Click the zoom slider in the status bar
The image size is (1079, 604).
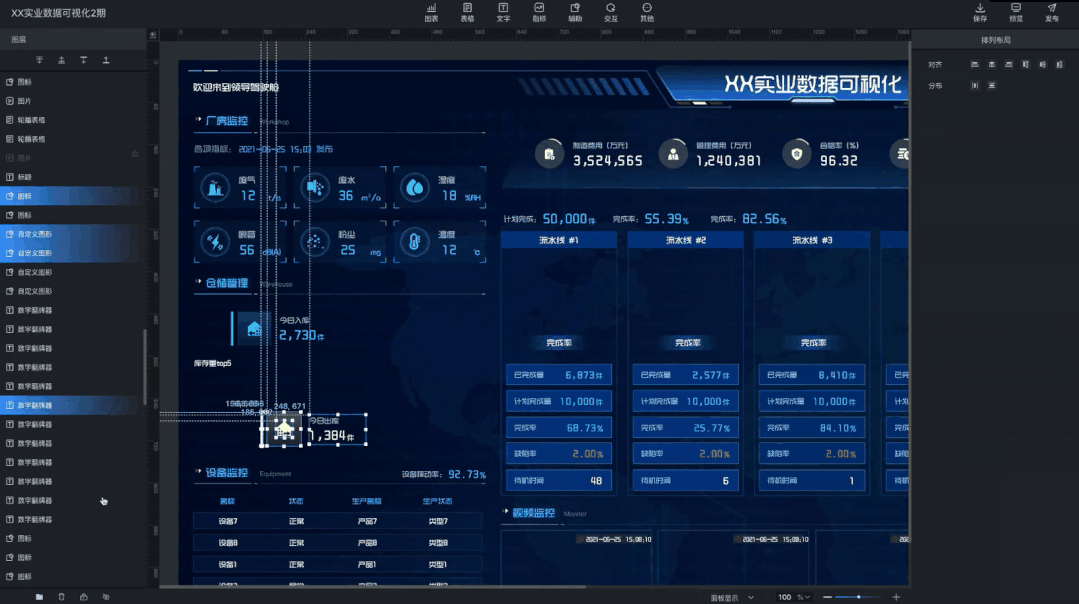click(x=858, y=597)
